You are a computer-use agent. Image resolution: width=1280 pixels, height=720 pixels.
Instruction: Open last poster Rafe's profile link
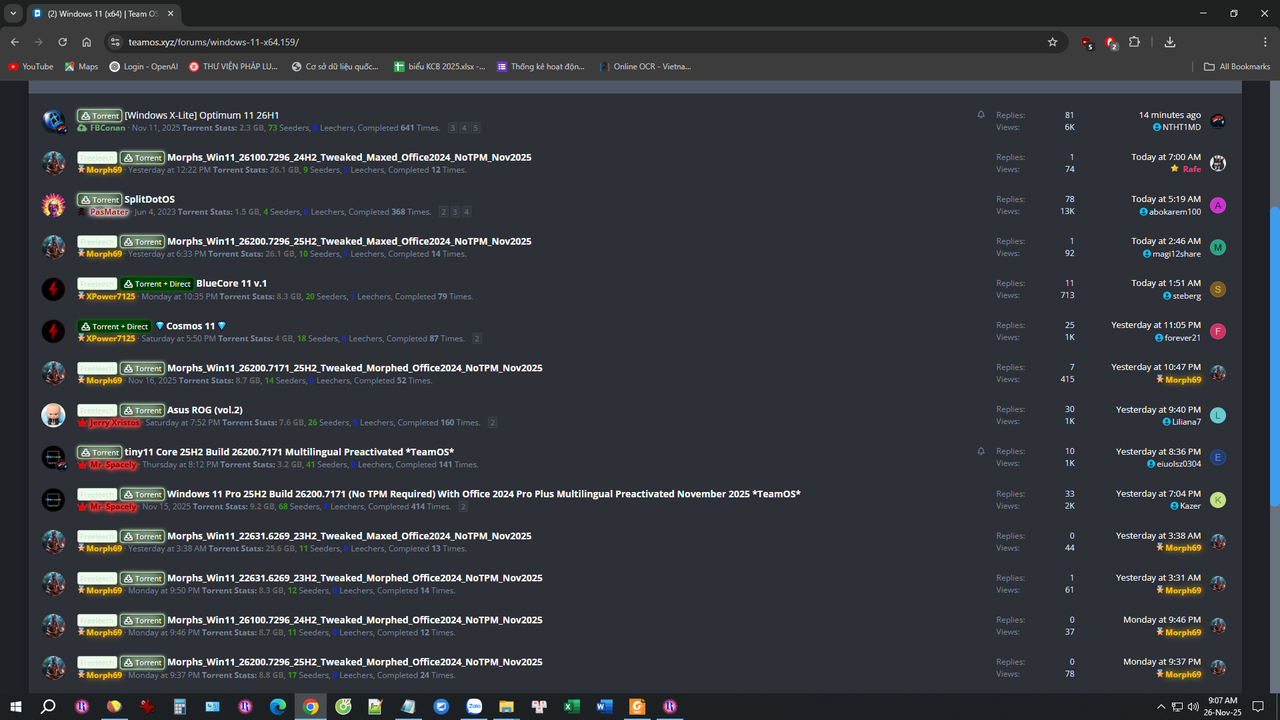coord(1191,169)
